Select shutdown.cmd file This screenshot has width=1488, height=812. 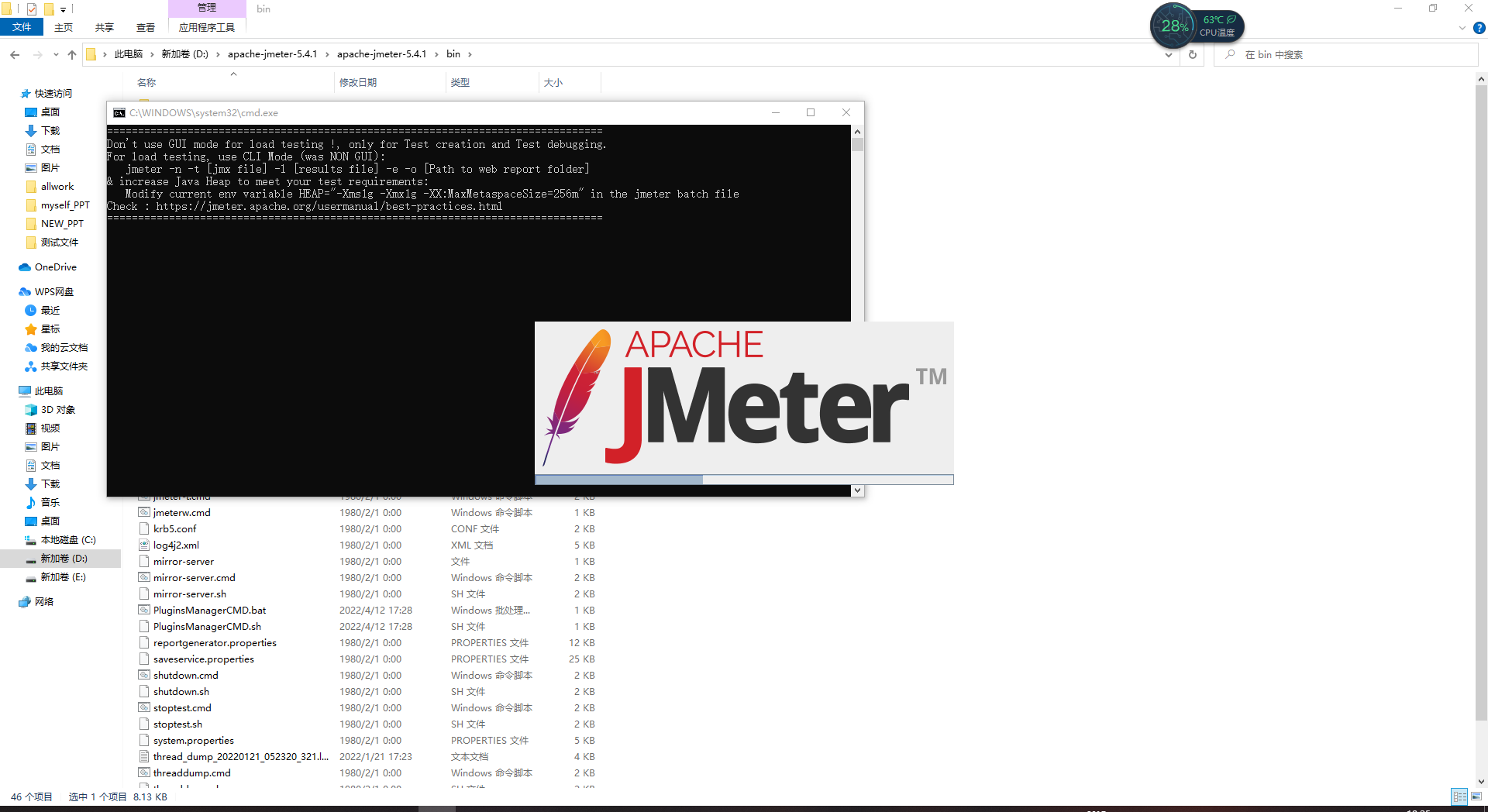[185, 676]
